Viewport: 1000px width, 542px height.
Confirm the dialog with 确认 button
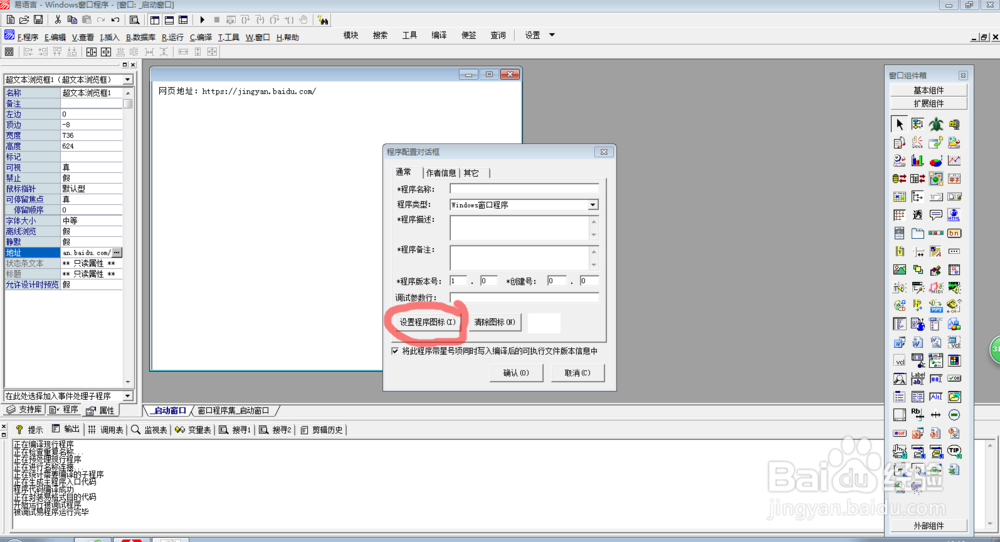click(516, 373)
